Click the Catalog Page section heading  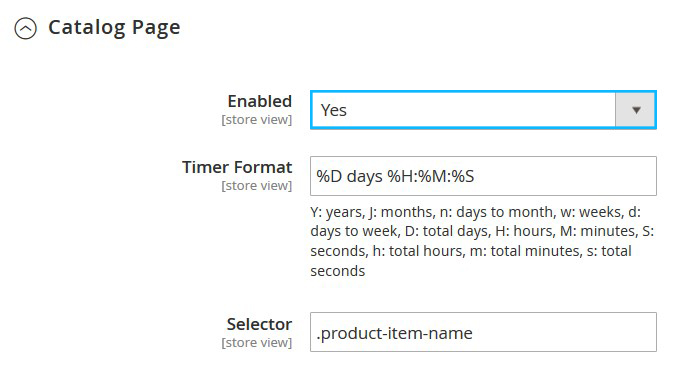(x=114, y=28)
